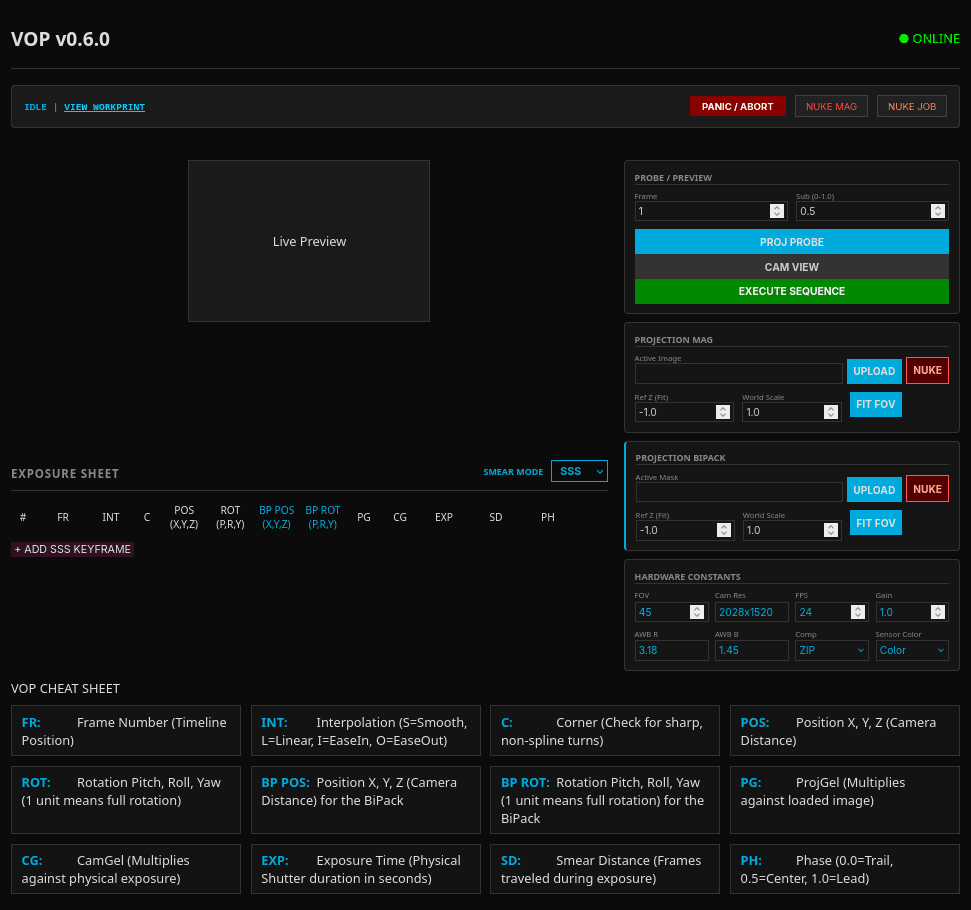Click the green ONLINE status indicator

(929, 38)
